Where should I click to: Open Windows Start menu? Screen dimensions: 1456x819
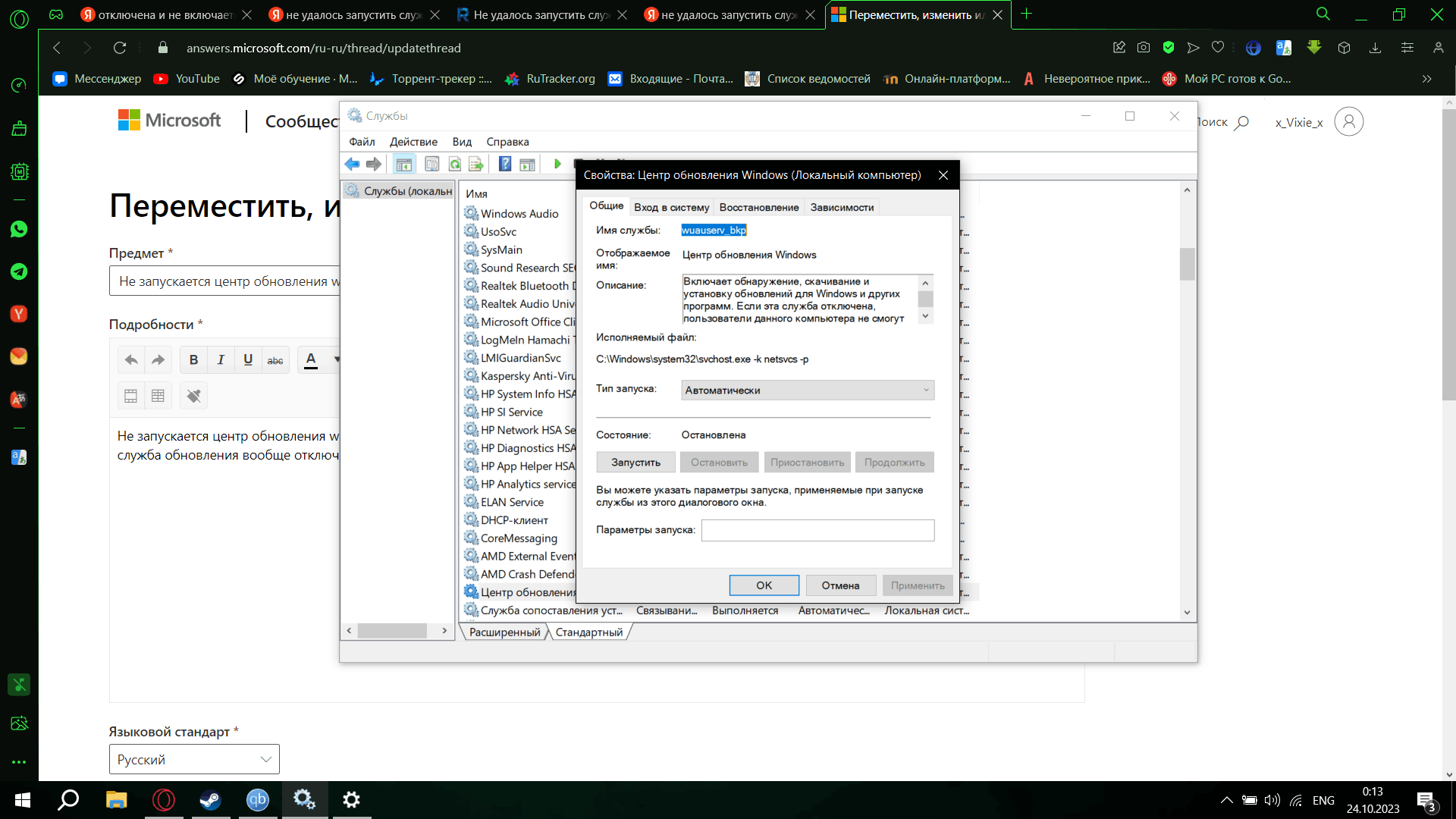pyautogui.click(x=23, y=800)
